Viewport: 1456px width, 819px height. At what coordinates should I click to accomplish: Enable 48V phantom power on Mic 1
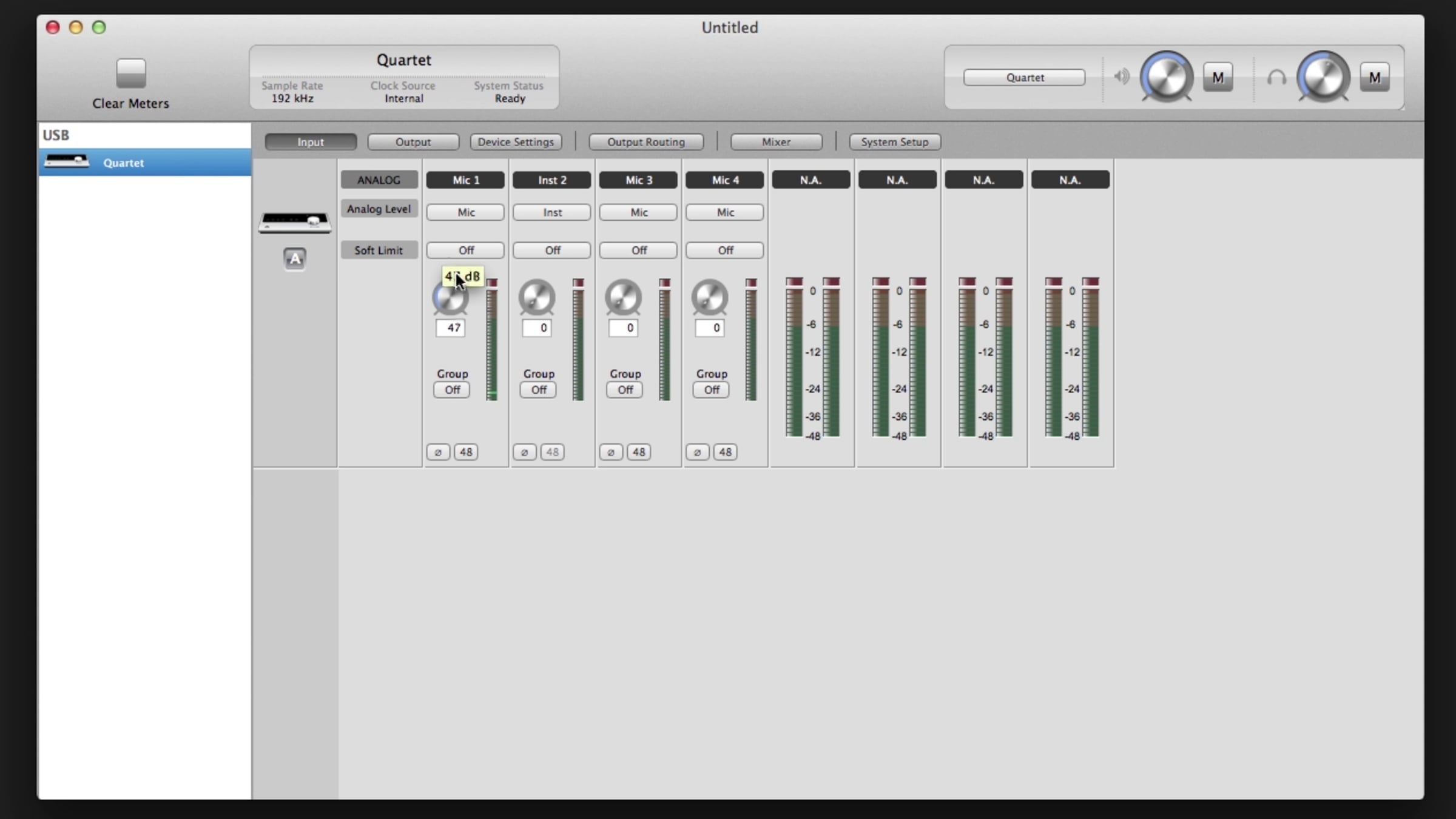[466, 452]
